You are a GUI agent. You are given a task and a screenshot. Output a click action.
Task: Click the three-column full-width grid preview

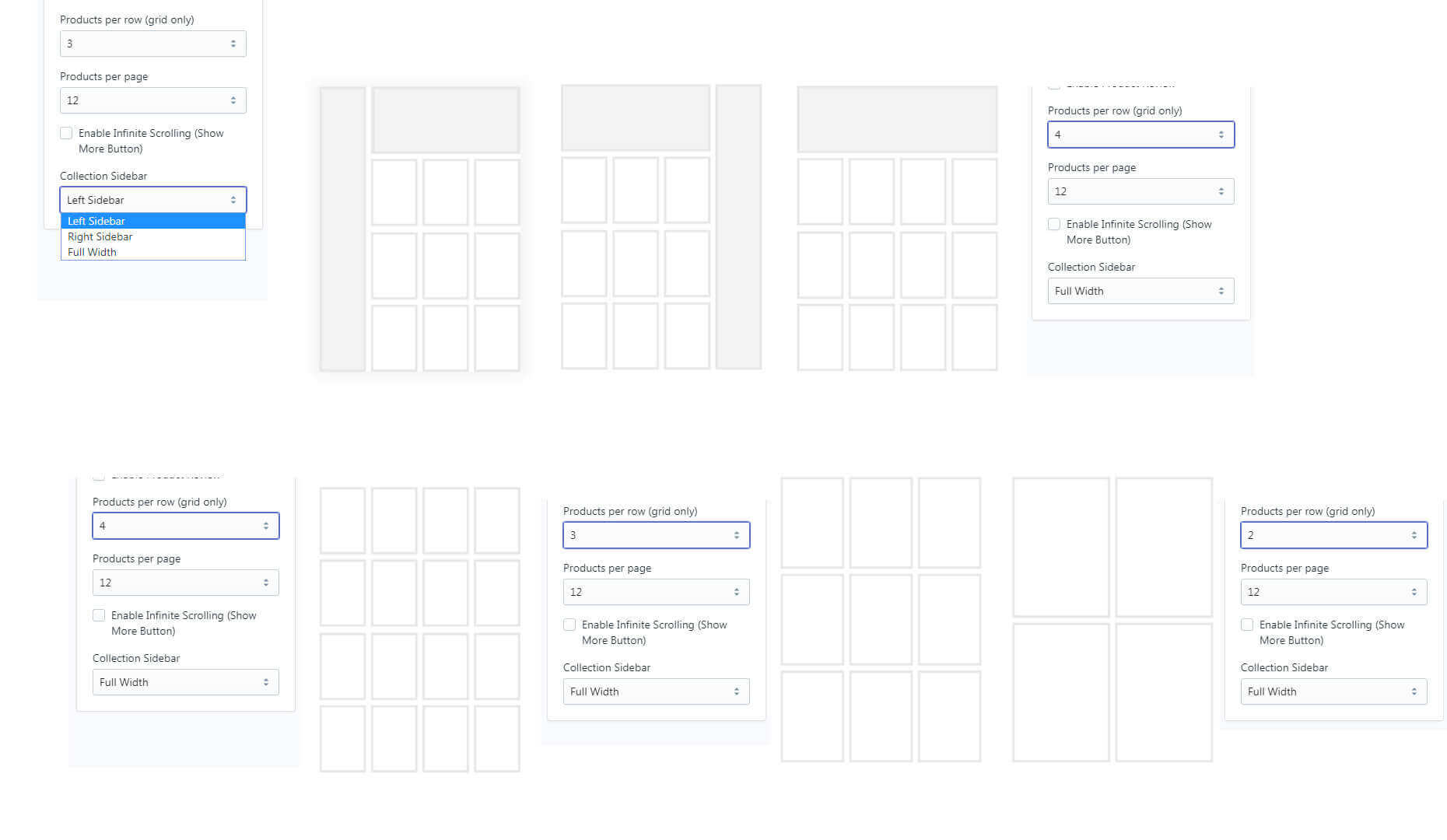pyautogui.click(x=881, y=620)
